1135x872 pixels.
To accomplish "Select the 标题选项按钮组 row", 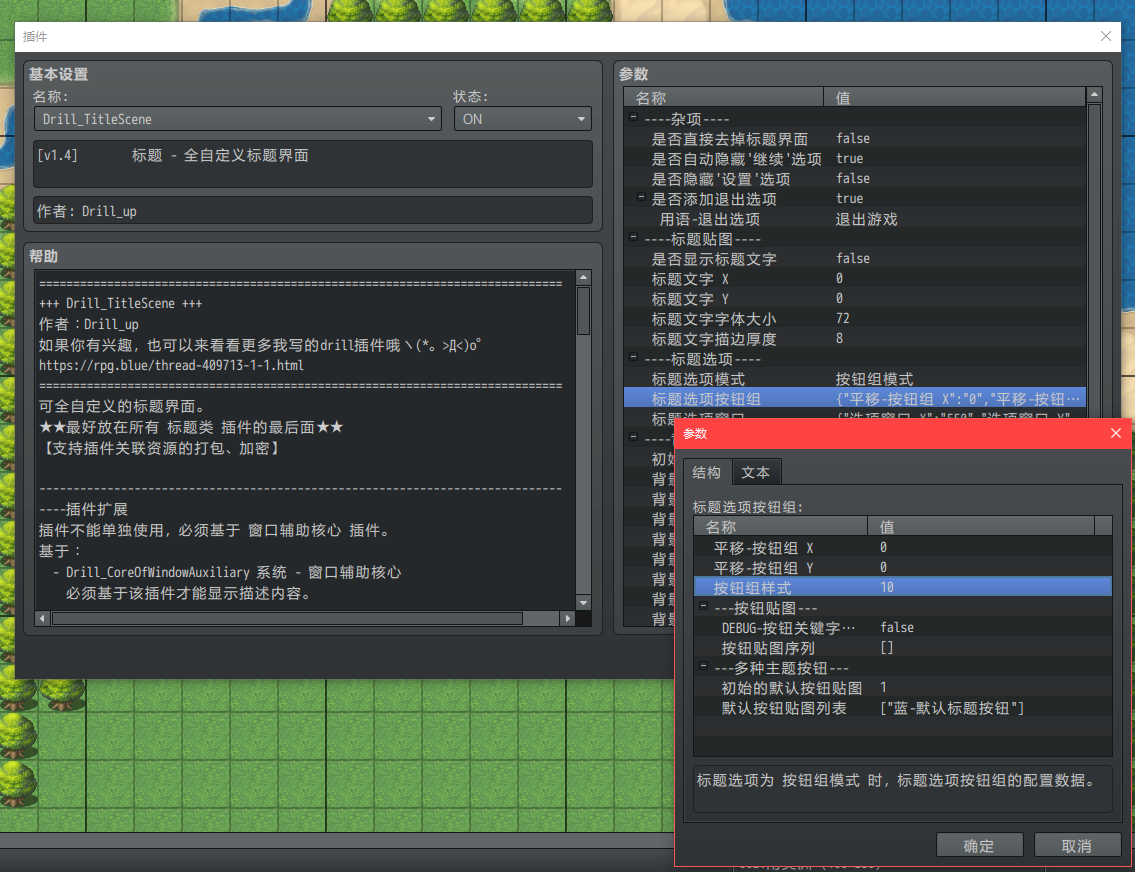I will [x=854, y=399].
